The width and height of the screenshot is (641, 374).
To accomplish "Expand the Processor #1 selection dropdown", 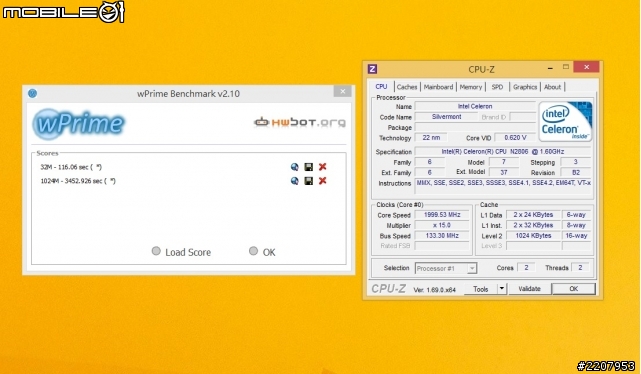I will 472,268.
